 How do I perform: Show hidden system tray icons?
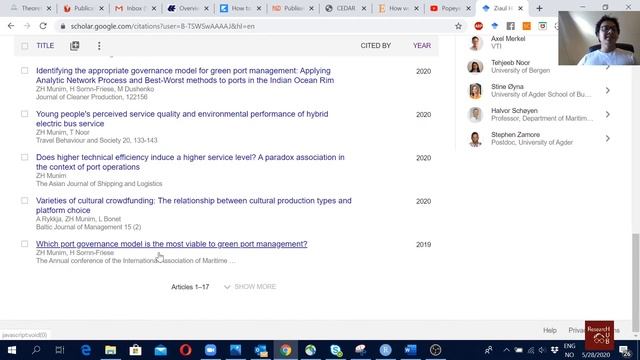click(506, 350)
